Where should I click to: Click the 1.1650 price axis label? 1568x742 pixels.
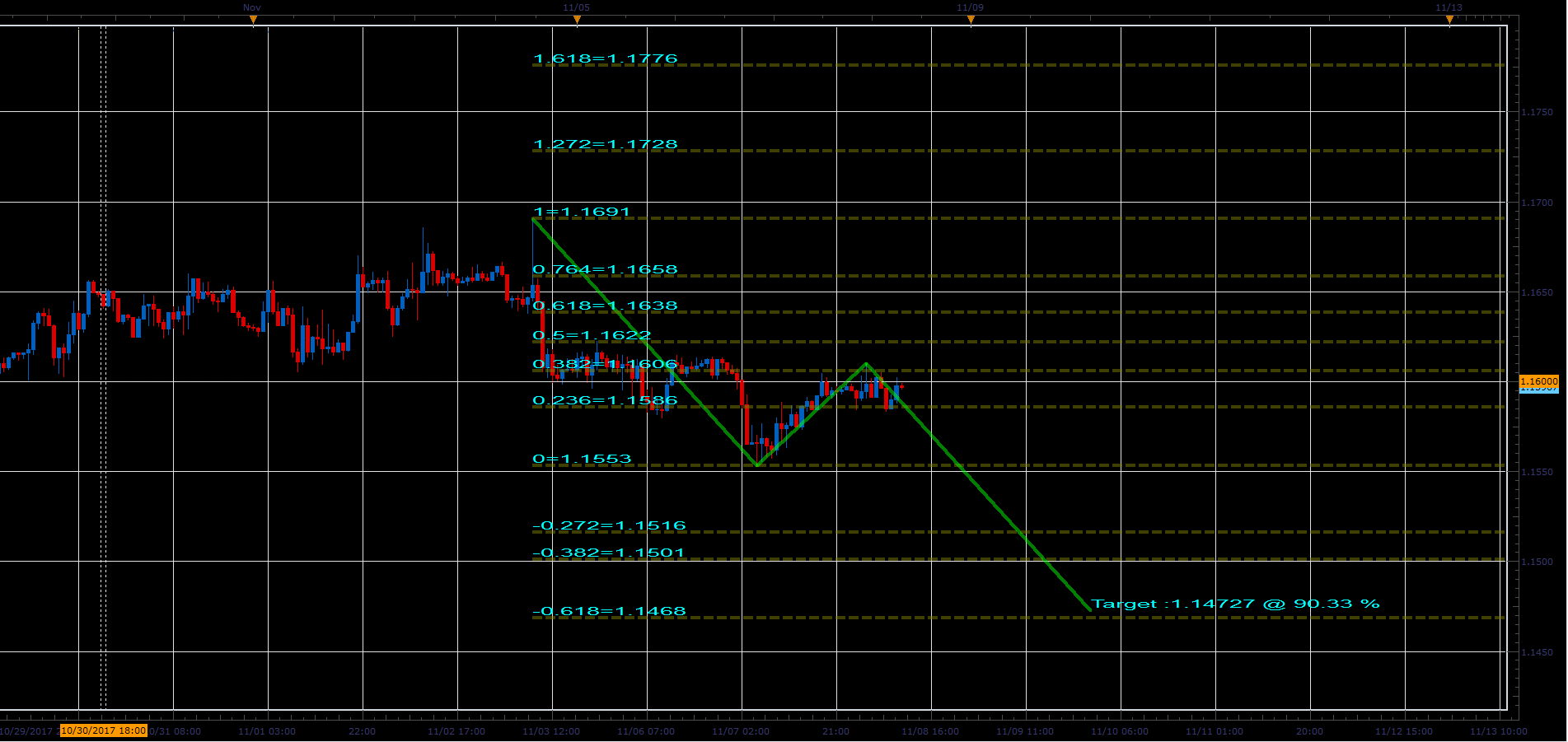(x=1537, y=292)
